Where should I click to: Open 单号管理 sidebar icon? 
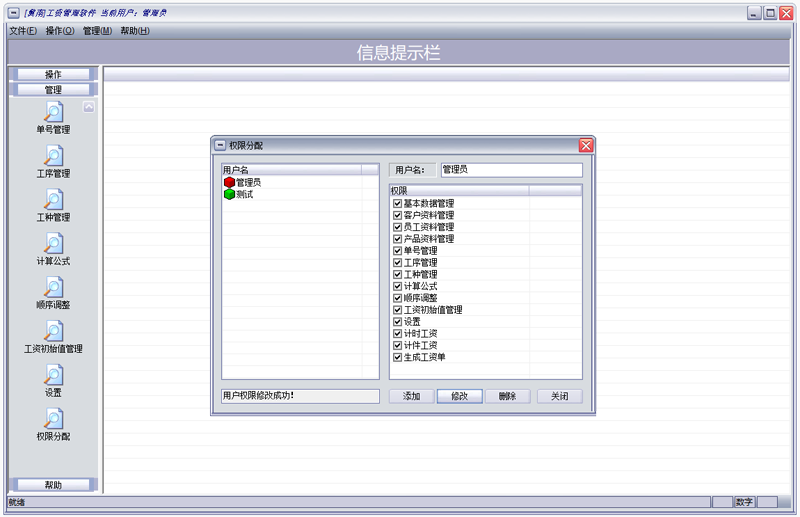54,112
